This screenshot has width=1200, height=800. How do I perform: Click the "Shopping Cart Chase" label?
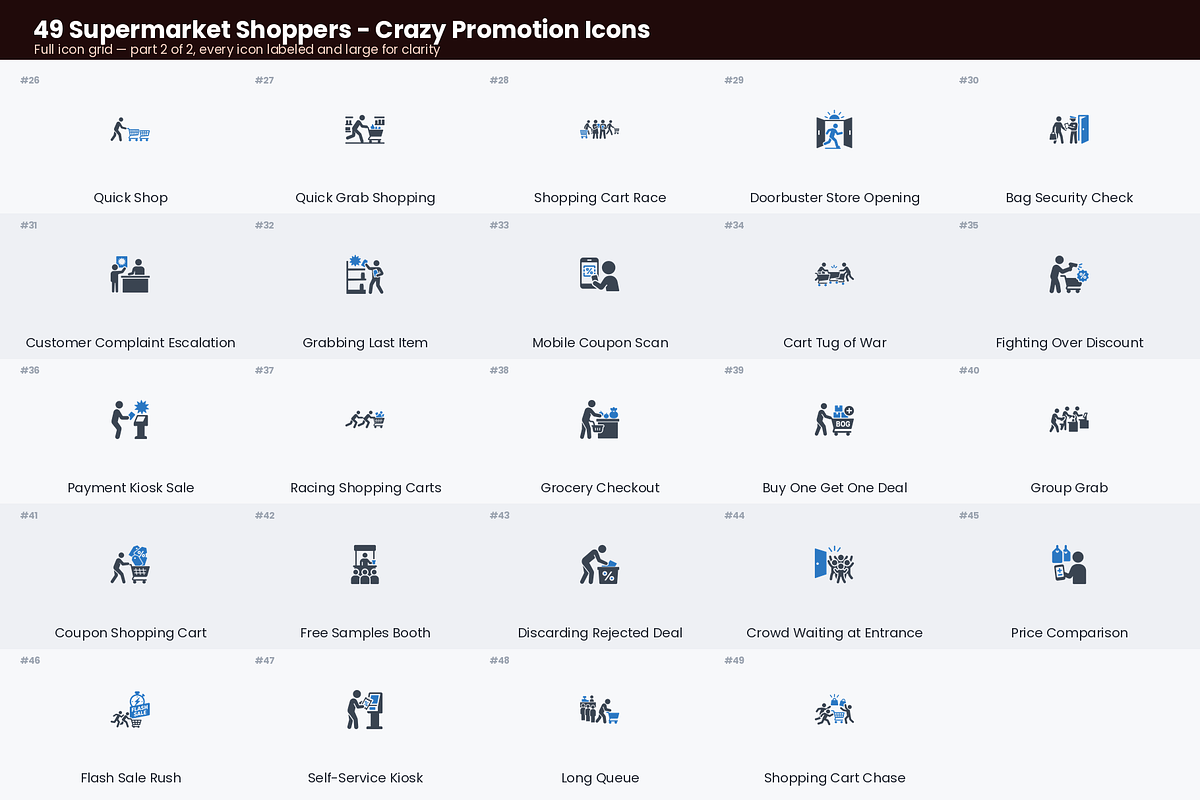pos(835,778)
